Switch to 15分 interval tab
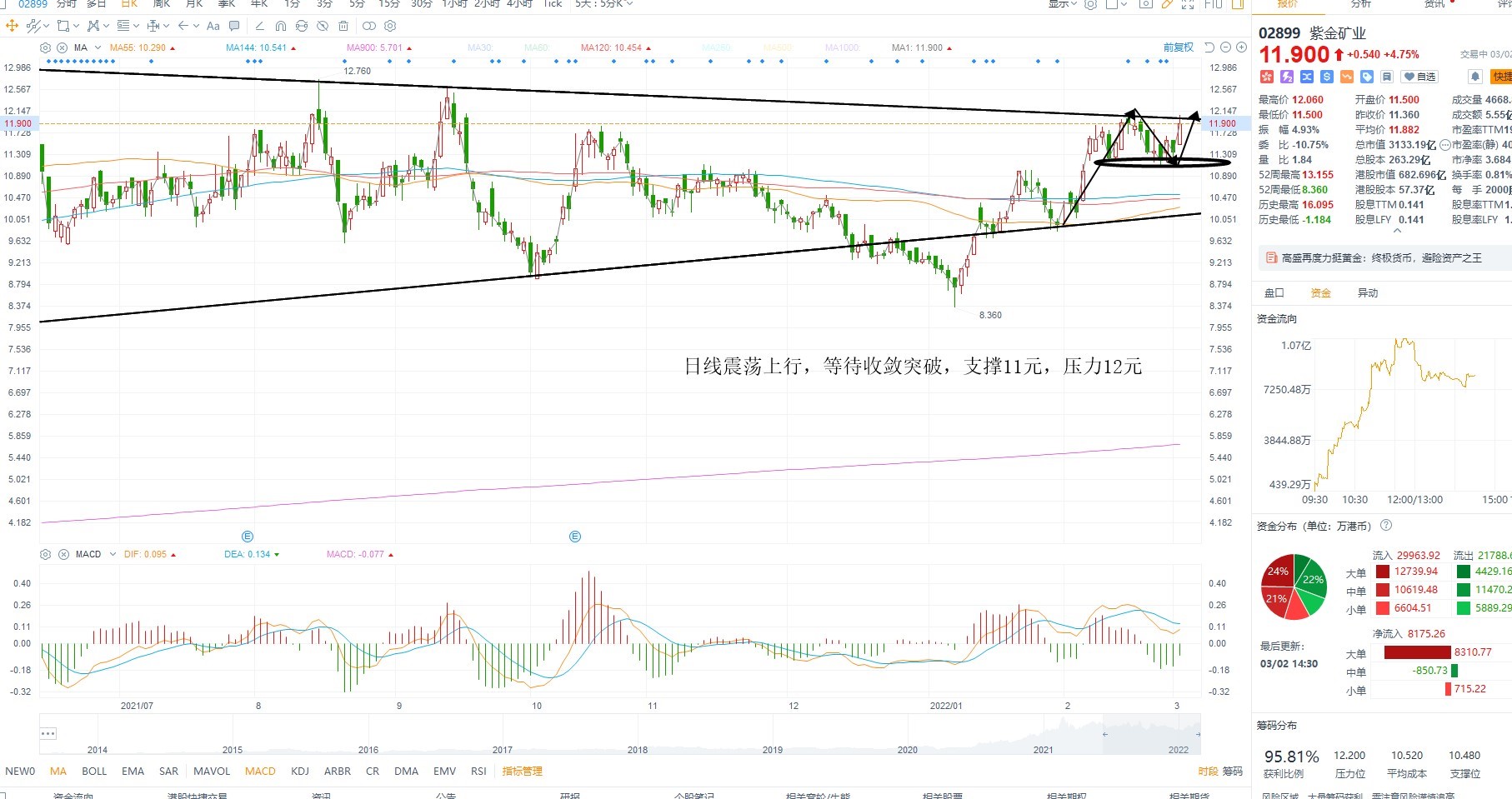 (389, 4)
